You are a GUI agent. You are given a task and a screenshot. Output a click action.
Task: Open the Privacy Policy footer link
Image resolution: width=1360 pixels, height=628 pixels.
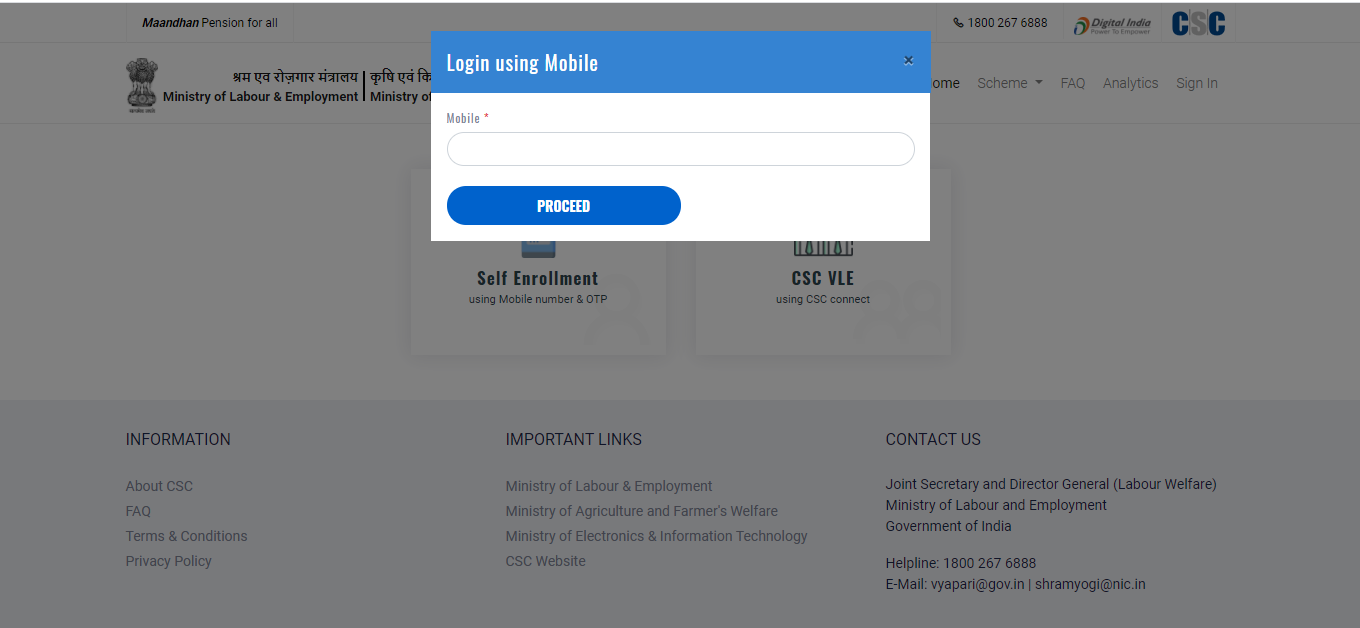pyautogui.click(x=168, y=561)
